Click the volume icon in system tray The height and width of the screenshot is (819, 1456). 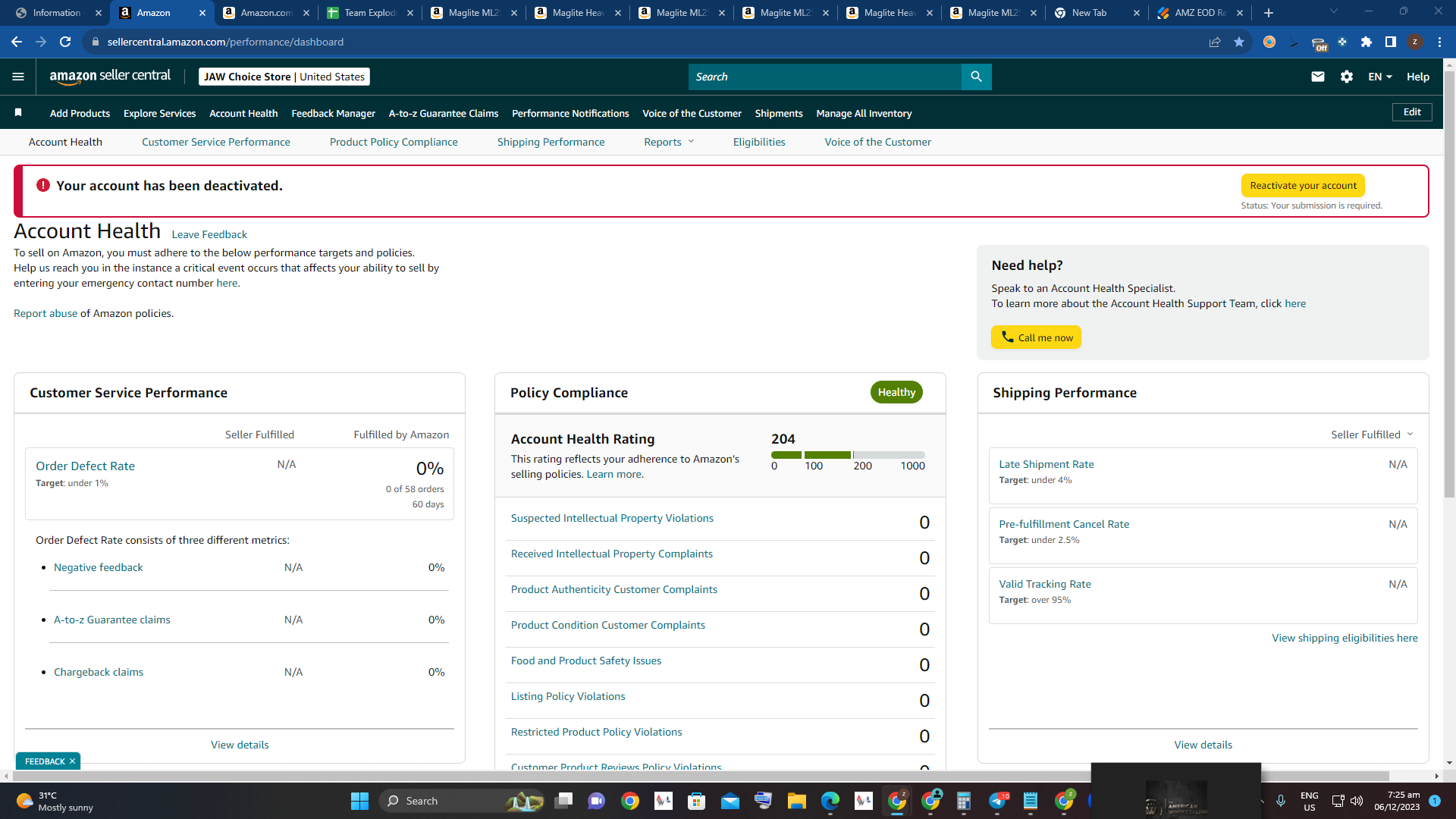pyautogui.click(x=1357, y=801)
